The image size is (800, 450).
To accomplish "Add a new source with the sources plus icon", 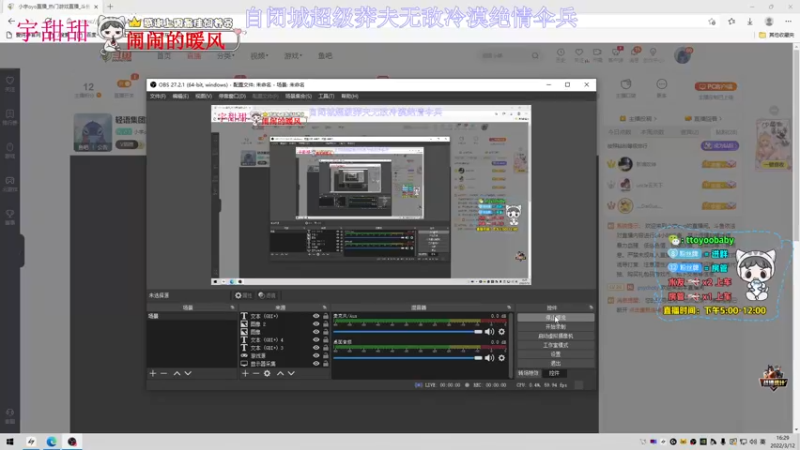I will (245, 373).
